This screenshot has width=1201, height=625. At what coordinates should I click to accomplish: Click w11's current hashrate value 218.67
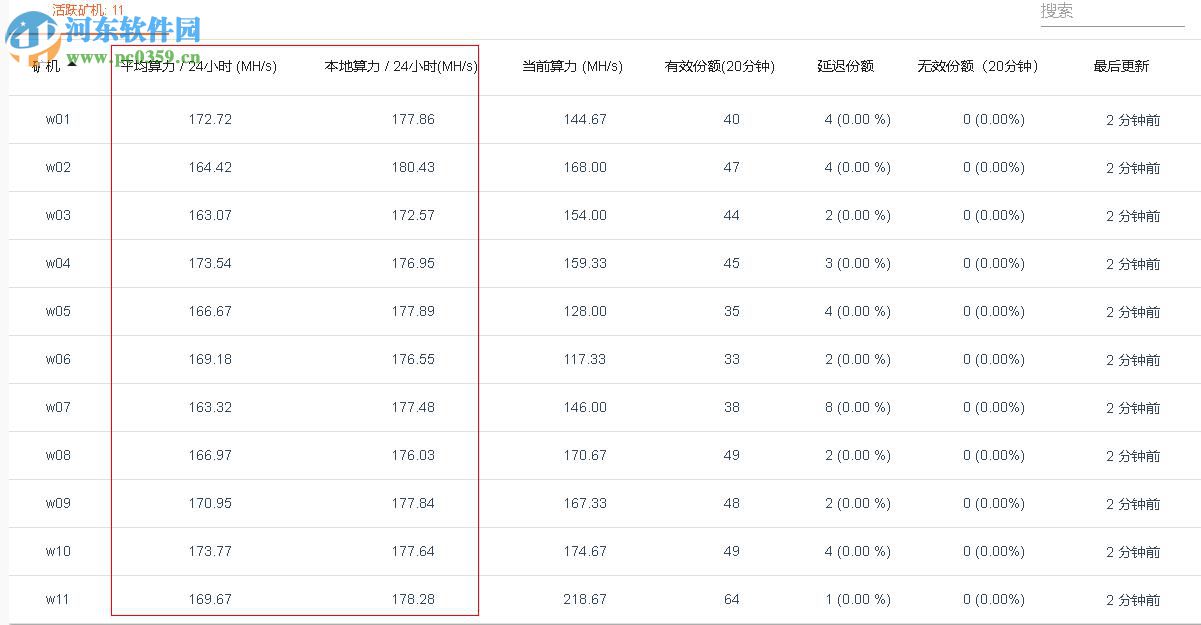[x=584, y=600]
